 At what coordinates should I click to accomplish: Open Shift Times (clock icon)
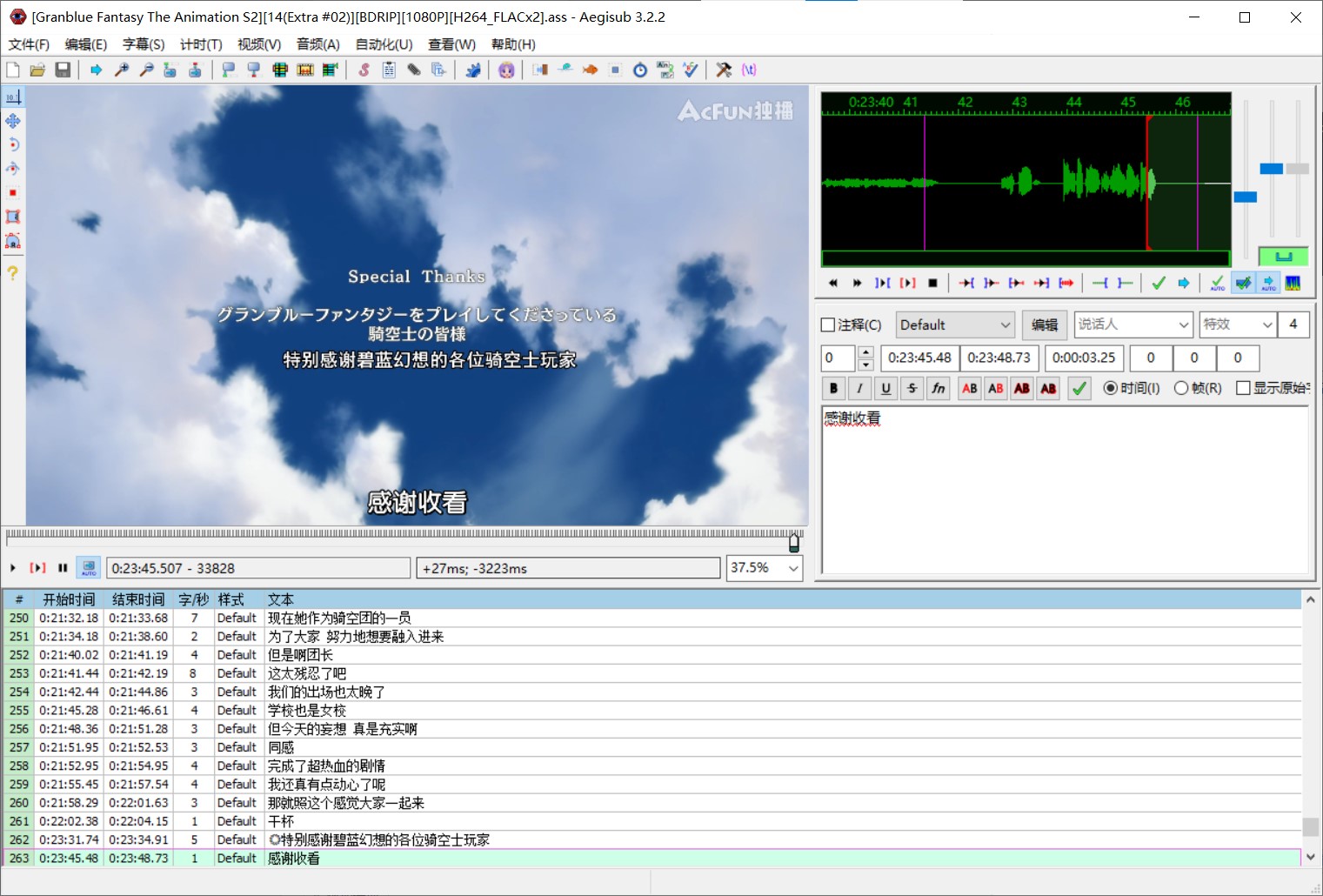pyautogui.click(x=640, y=70)
